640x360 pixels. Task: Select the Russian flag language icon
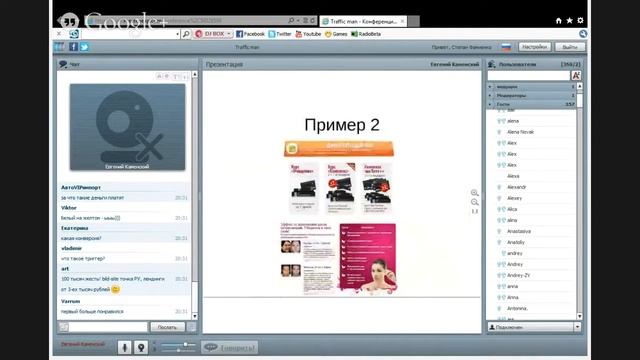click(x=506, y=47)
